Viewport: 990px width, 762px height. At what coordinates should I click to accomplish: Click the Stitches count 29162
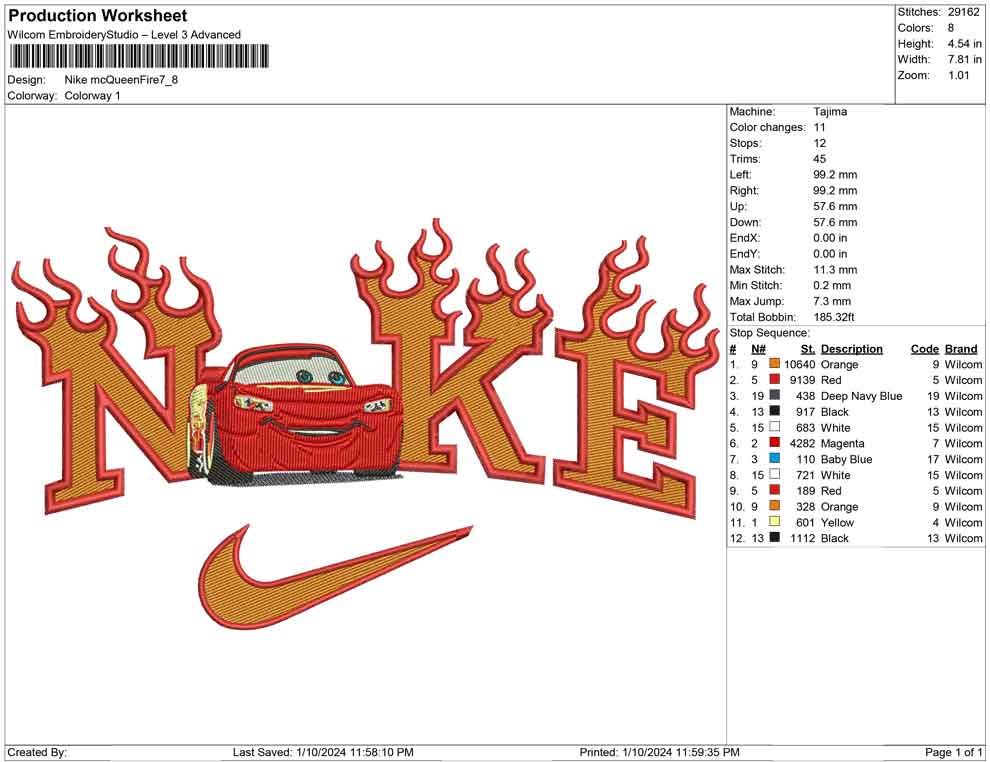(963, 12)
